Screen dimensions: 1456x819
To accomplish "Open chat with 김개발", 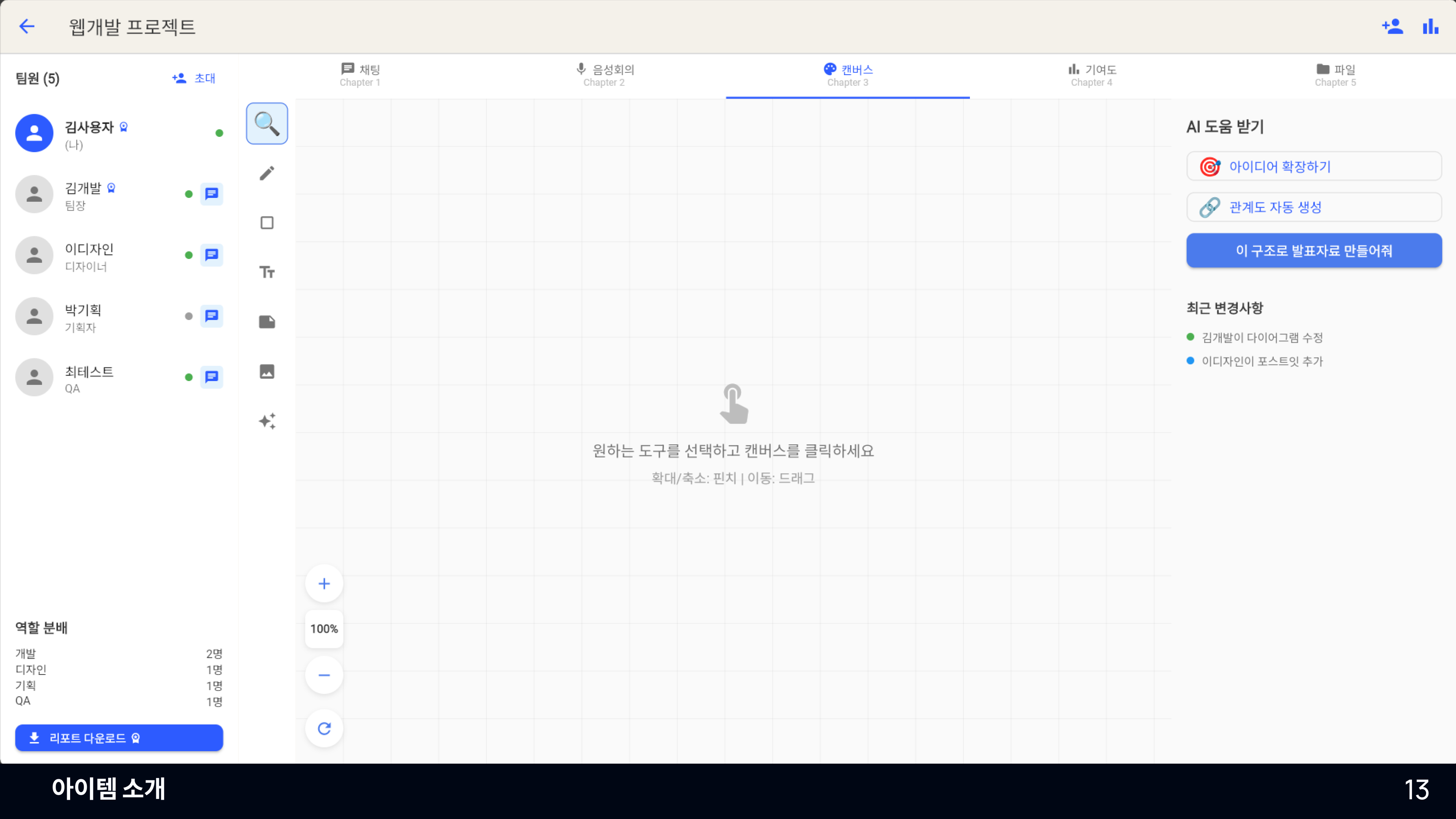I will click(x=212, y=194).
